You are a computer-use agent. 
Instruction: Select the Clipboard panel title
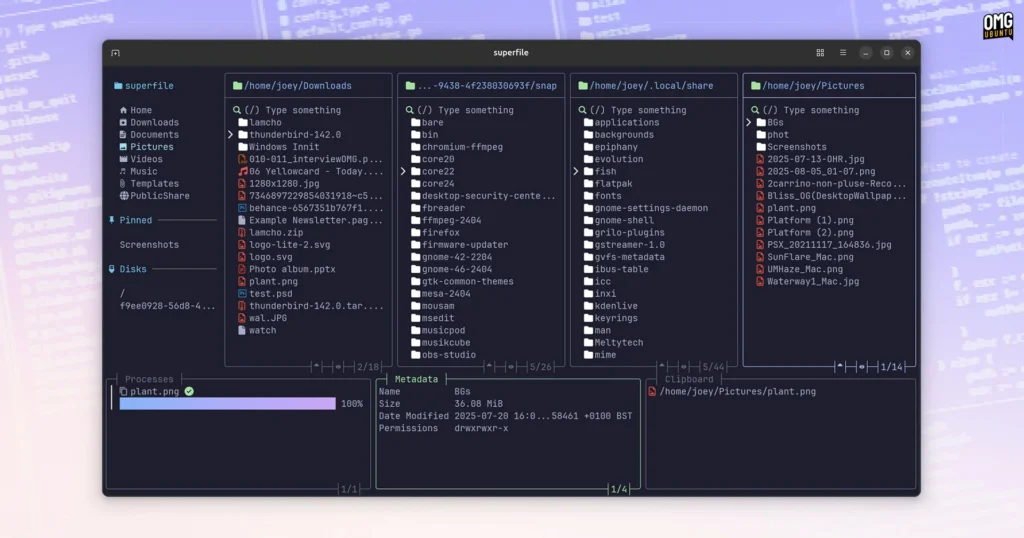pyautogui.click(x=689, y=379)
